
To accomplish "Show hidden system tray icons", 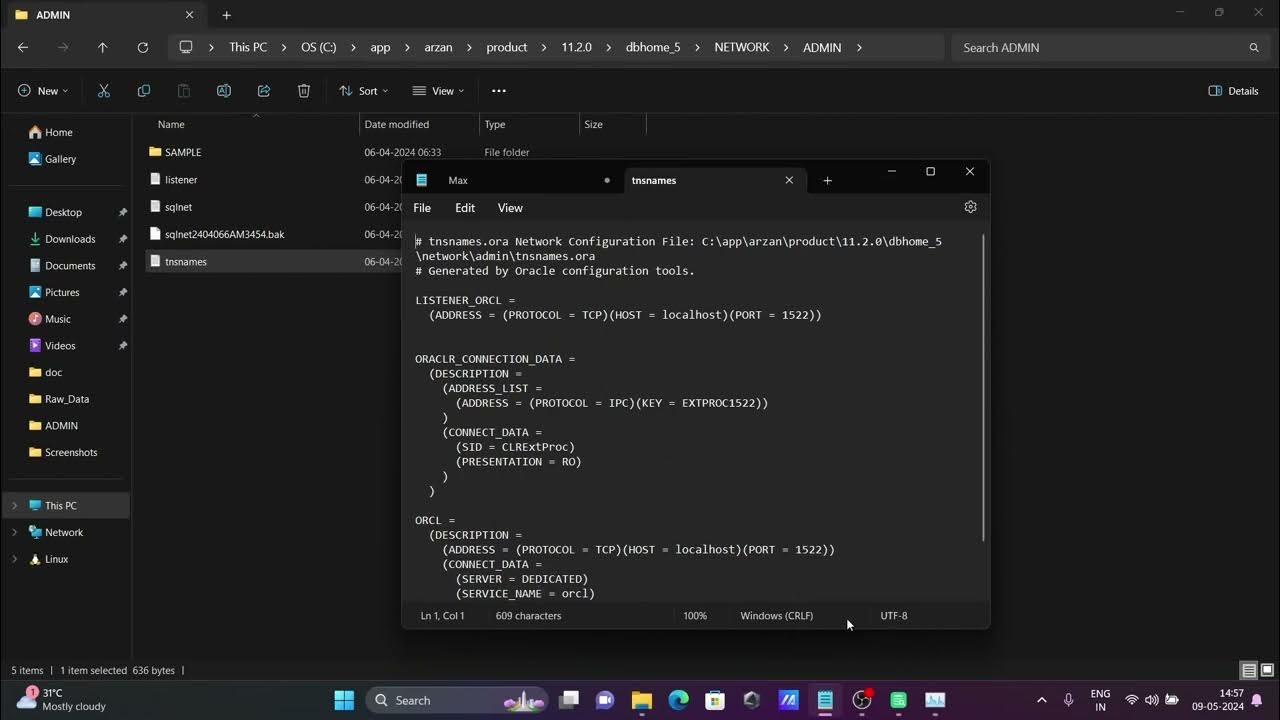I will click(1042, 700).
